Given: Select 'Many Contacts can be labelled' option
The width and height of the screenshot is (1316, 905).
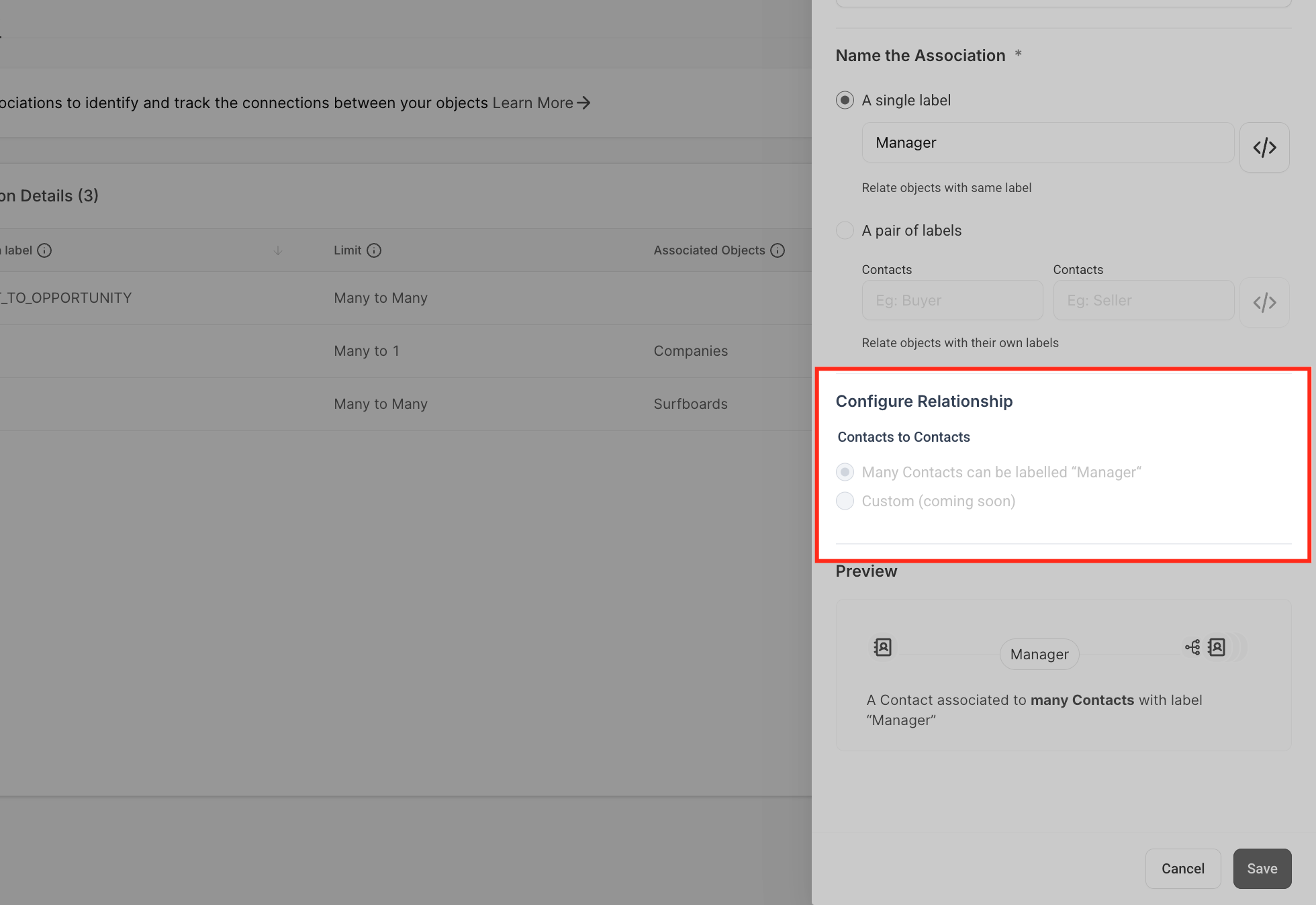Looking at the screenshot, I should click(x=845, y=472).
